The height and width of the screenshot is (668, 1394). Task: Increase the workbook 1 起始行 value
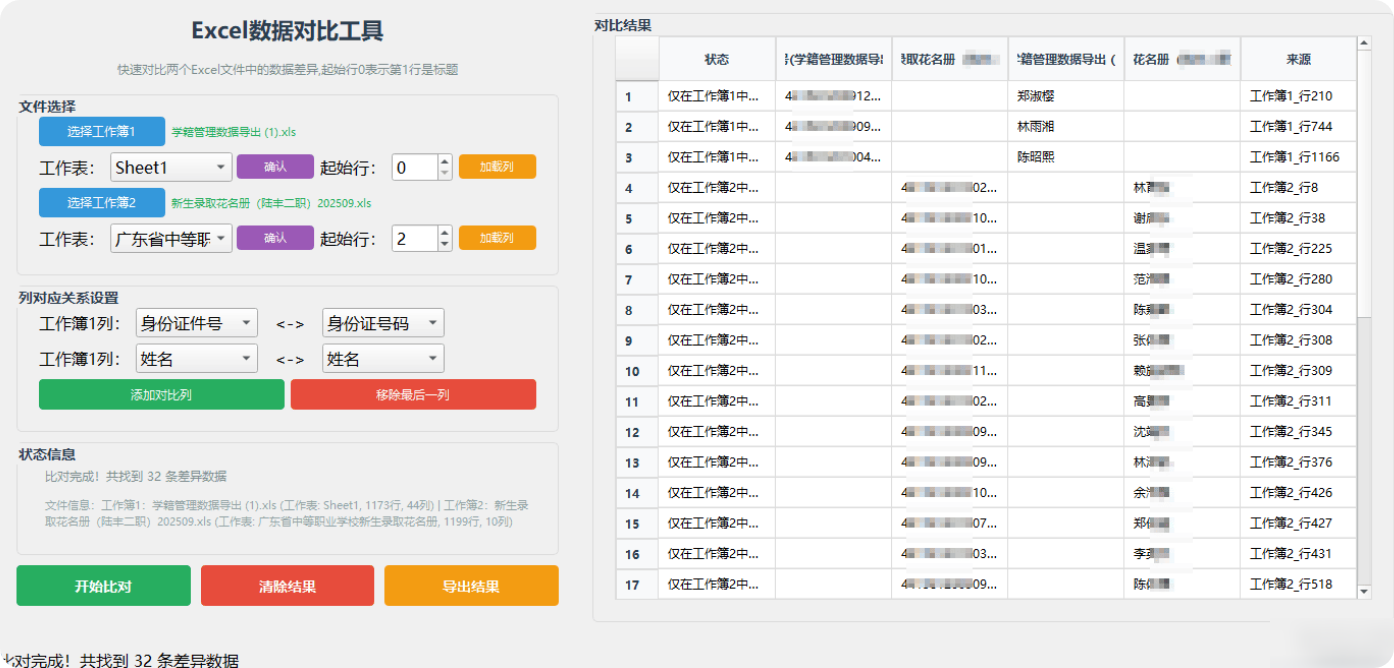click(x=445, y=161)
